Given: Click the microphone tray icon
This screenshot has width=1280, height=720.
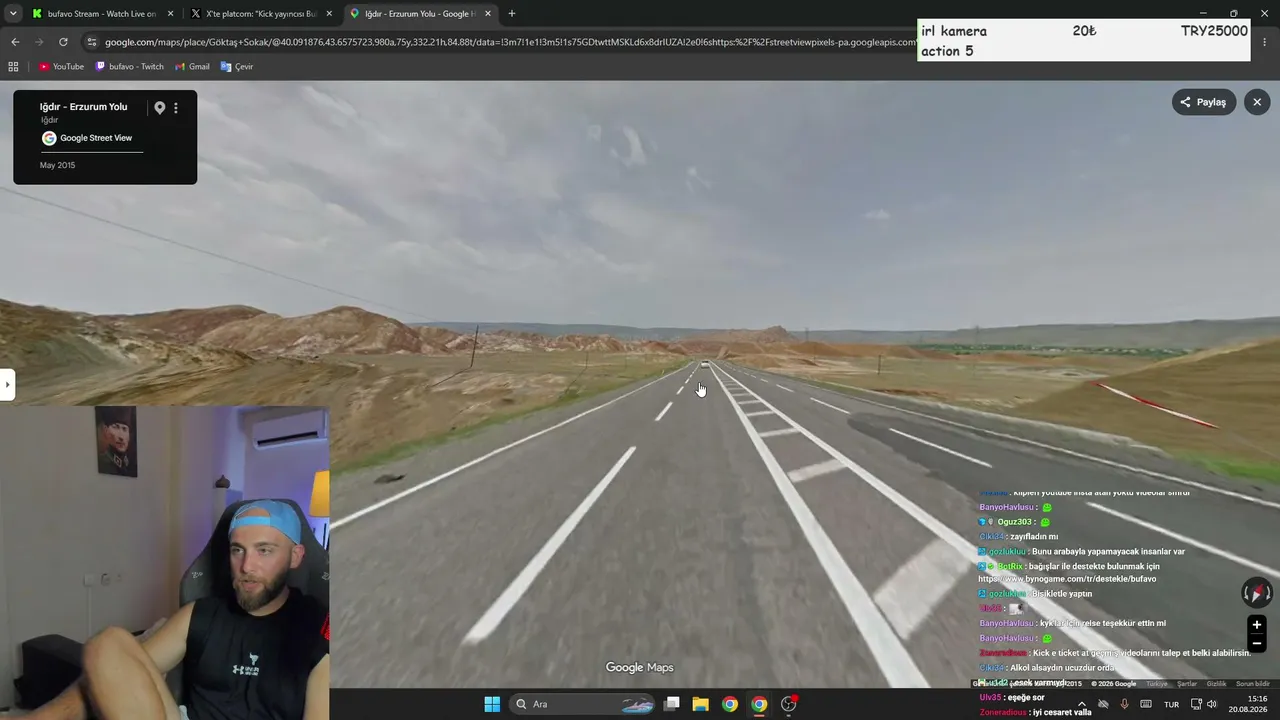Looking at the screenshot, I should [1125, 704].
